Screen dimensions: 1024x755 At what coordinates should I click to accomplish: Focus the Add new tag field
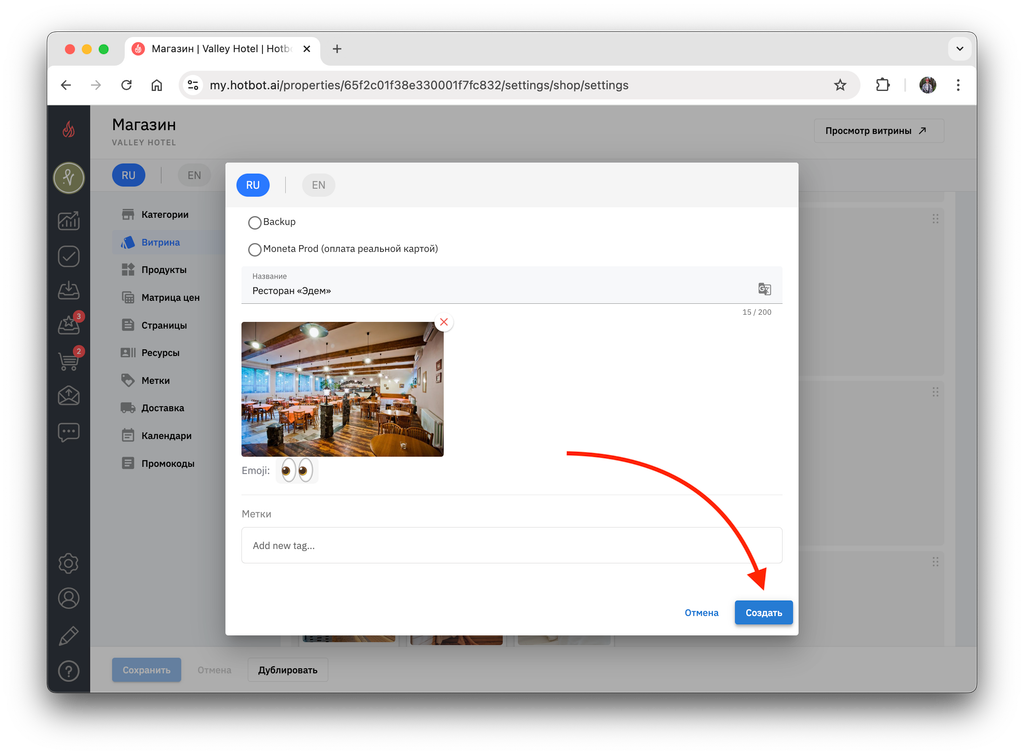(512, 545)
